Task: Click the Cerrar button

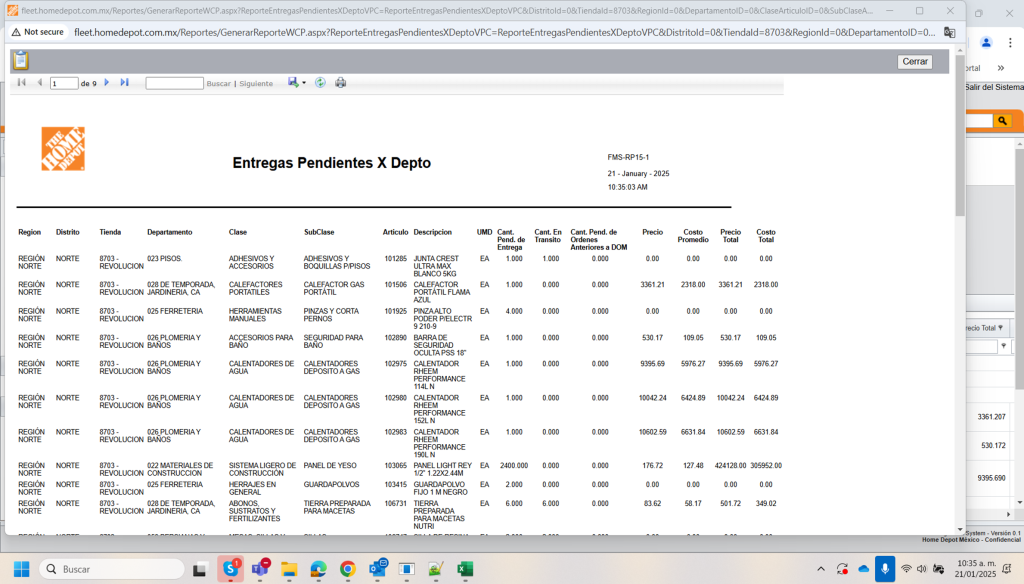Action: pos(915,61)
